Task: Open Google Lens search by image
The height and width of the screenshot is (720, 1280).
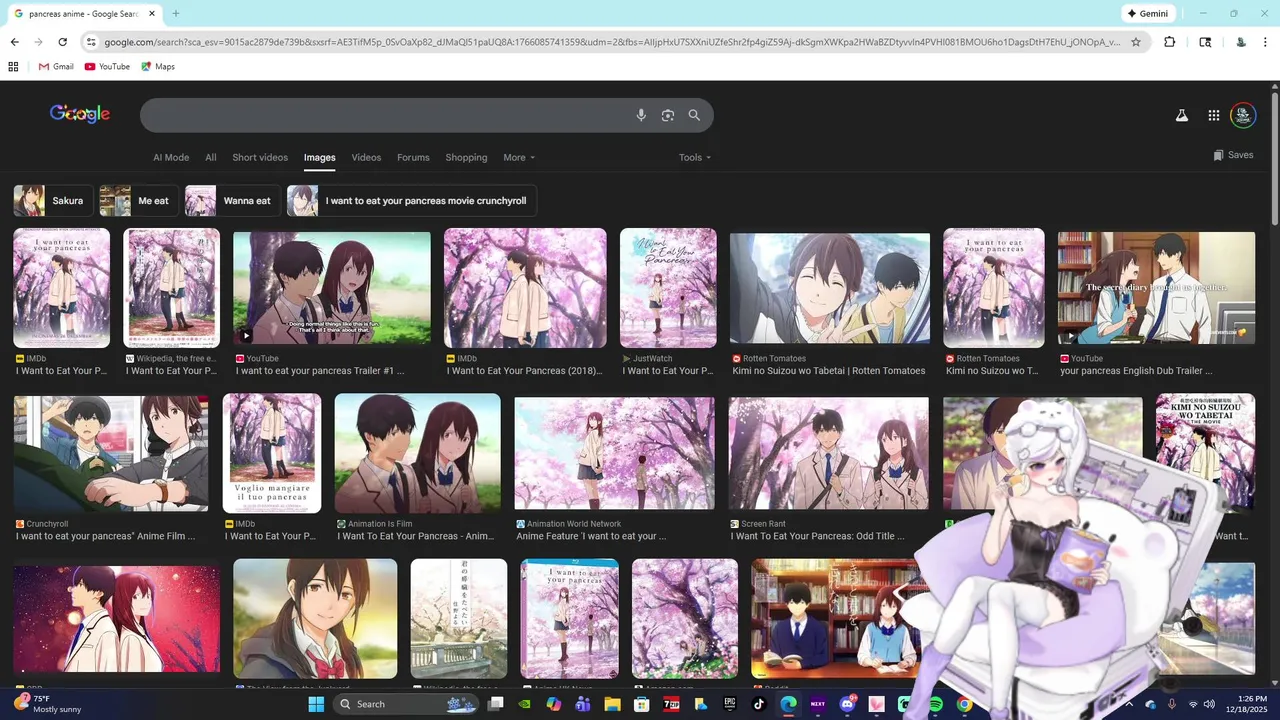Action: [668, 115]
